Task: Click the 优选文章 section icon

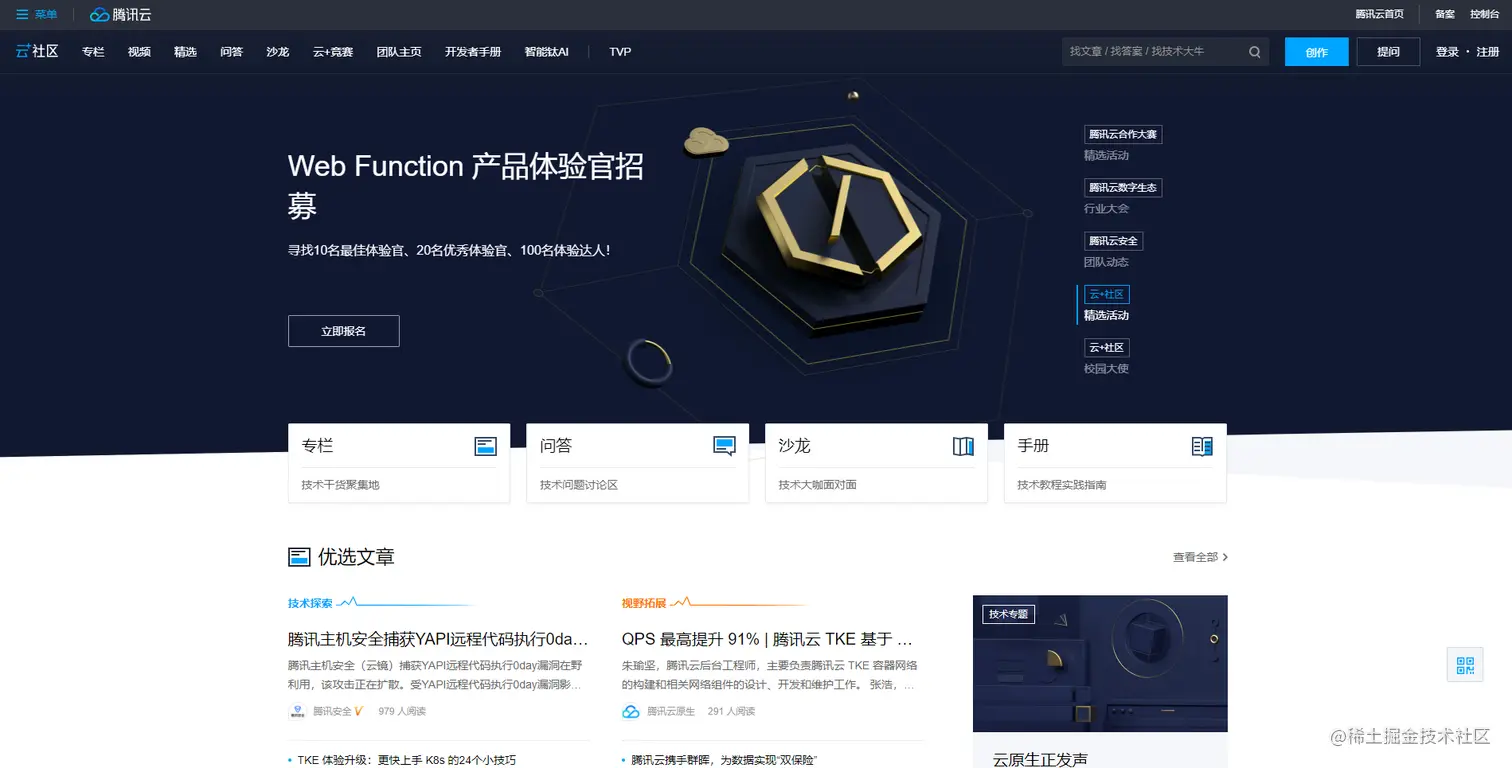Action: pos(299,557)
